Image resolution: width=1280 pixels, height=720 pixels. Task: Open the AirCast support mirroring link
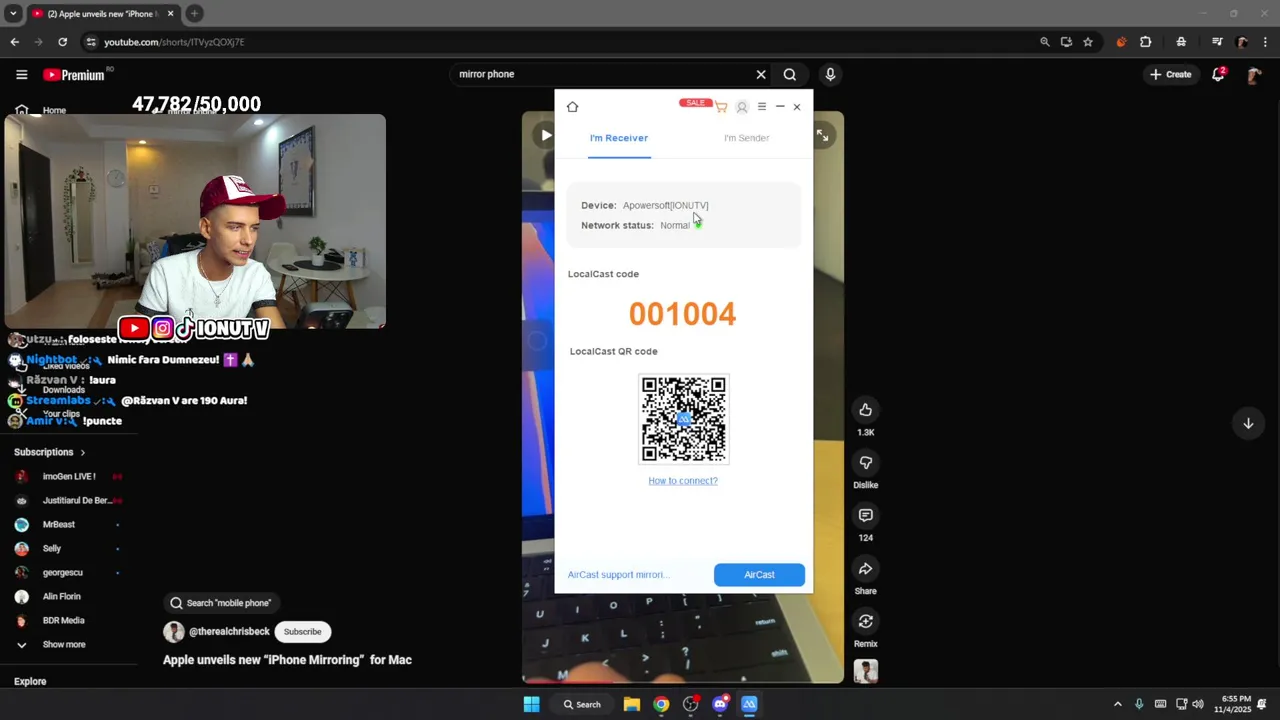[x=619, y=575]
